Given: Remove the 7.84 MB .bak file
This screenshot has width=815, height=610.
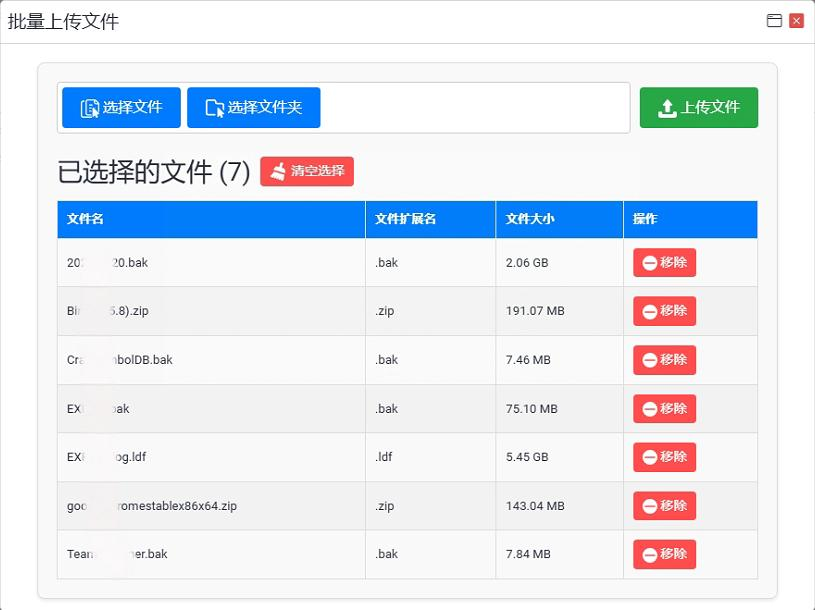Looking at the screenshot, I should (664, 554).
